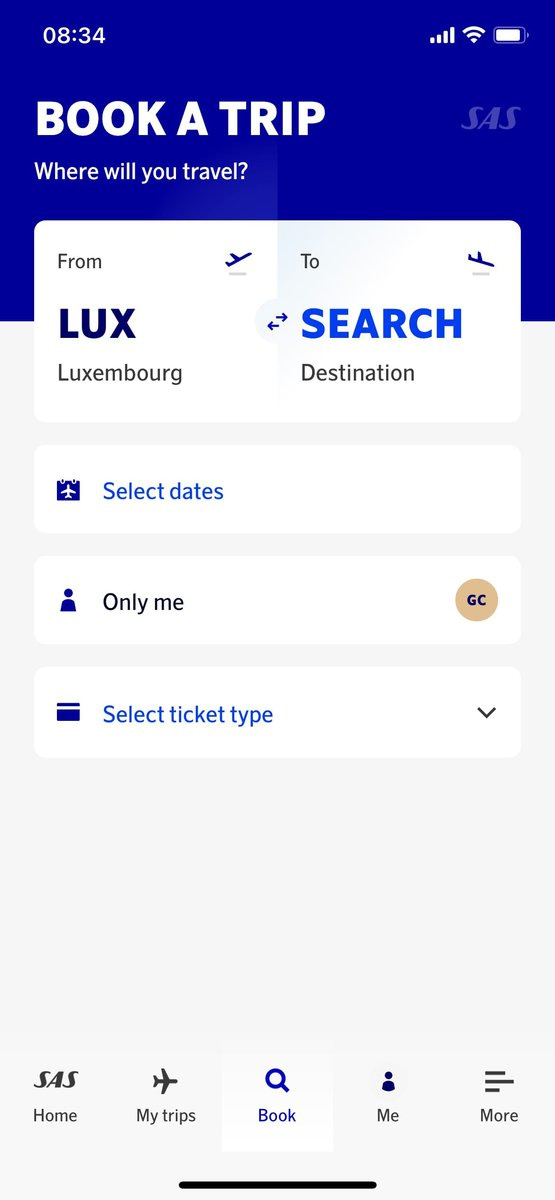Tap the SAS logo in header
The image size is (555, 1200).
[490, 119]
